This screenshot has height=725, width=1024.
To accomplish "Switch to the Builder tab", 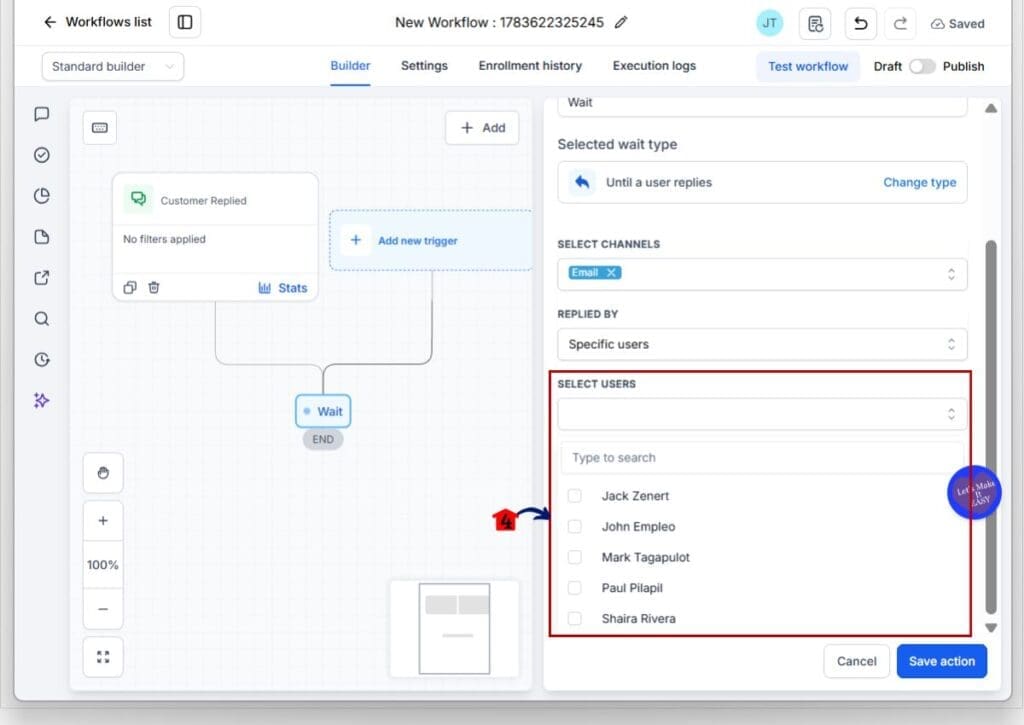I will 350,66.
